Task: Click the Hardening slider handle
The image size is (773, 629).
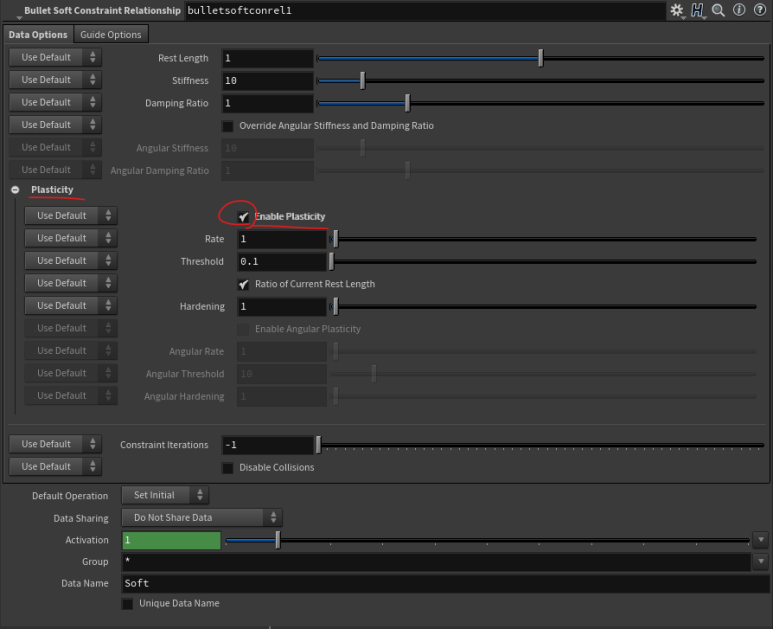Action: pyautogui.click(x=336, y=307)
